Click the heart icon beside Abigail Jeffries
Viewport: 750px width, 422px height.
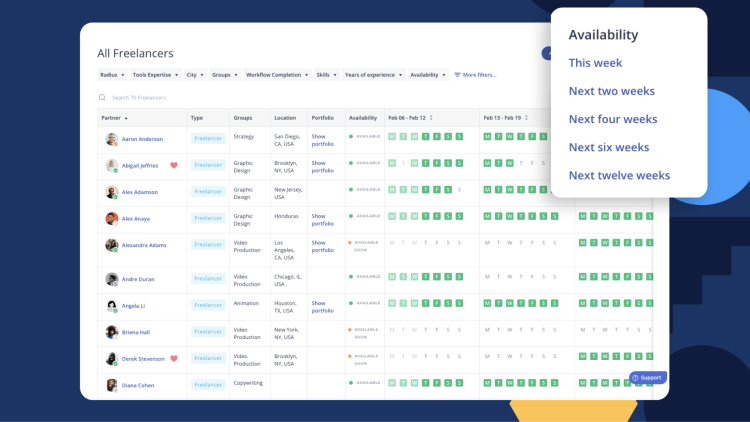[x=173, y=165]
